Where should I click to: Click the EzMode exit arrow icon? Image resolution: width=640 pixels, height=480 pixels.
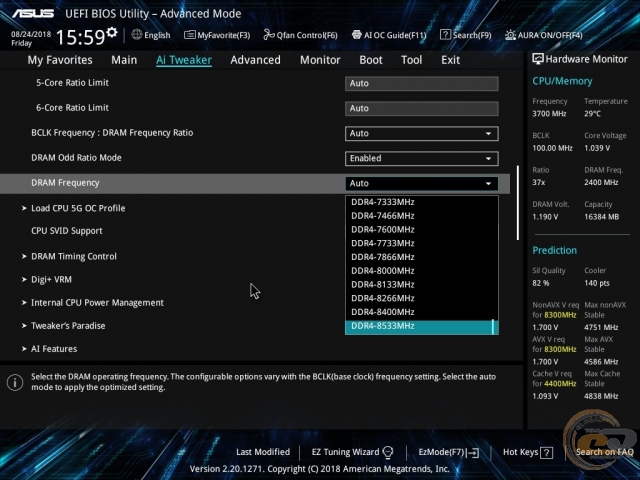point(473,452)
